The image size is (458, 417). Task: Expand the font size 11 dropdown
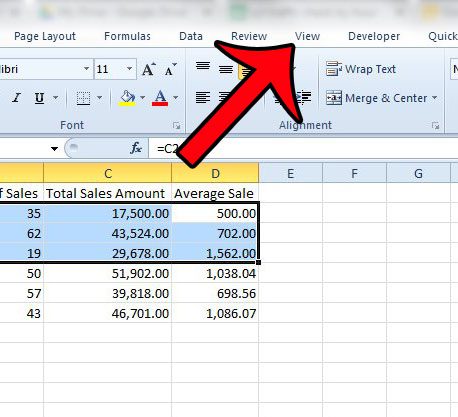(129, 69)
